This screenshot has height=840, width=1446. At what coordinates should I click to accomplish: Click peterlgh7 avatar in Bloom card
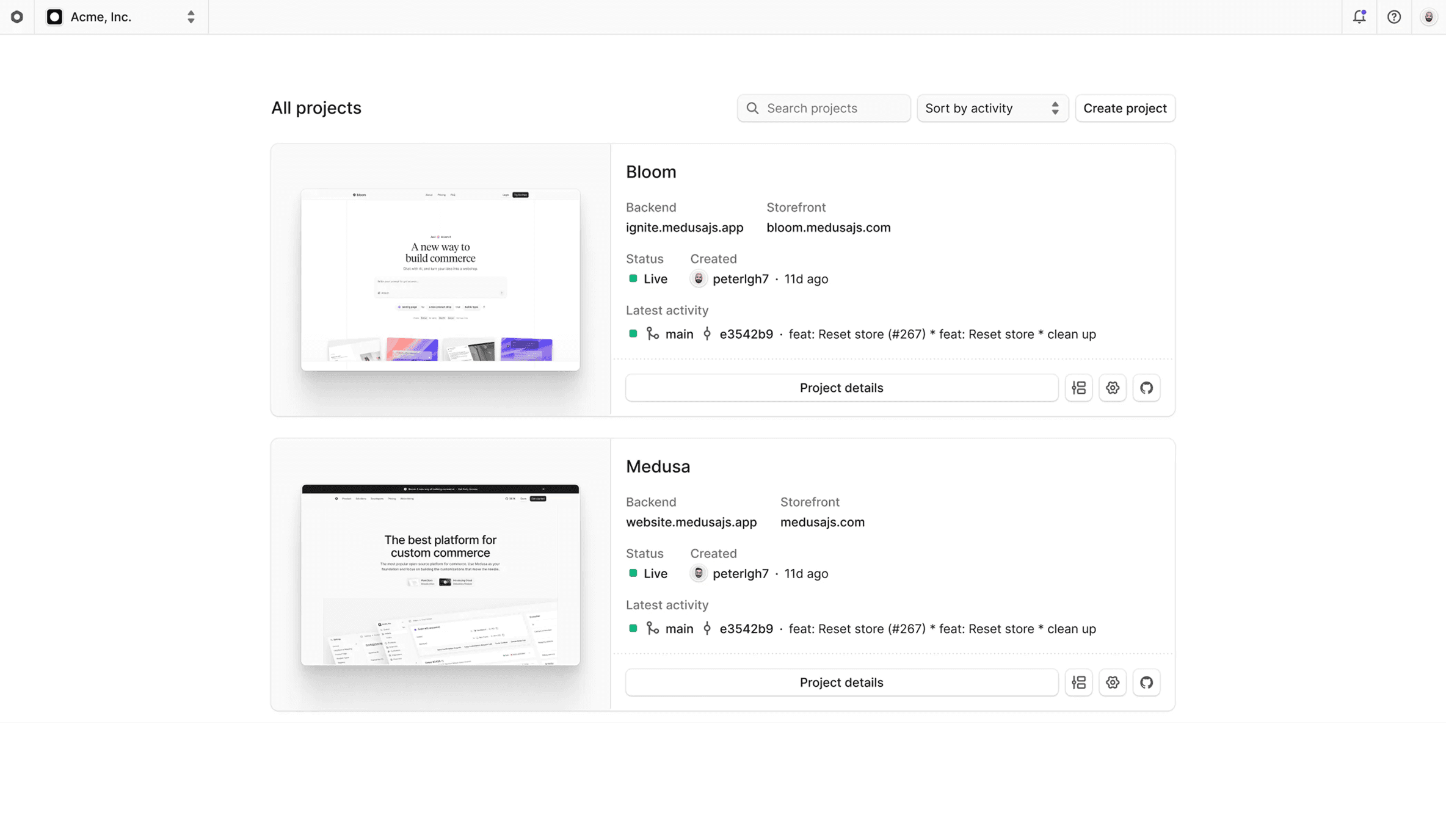[x=699, y=279]
